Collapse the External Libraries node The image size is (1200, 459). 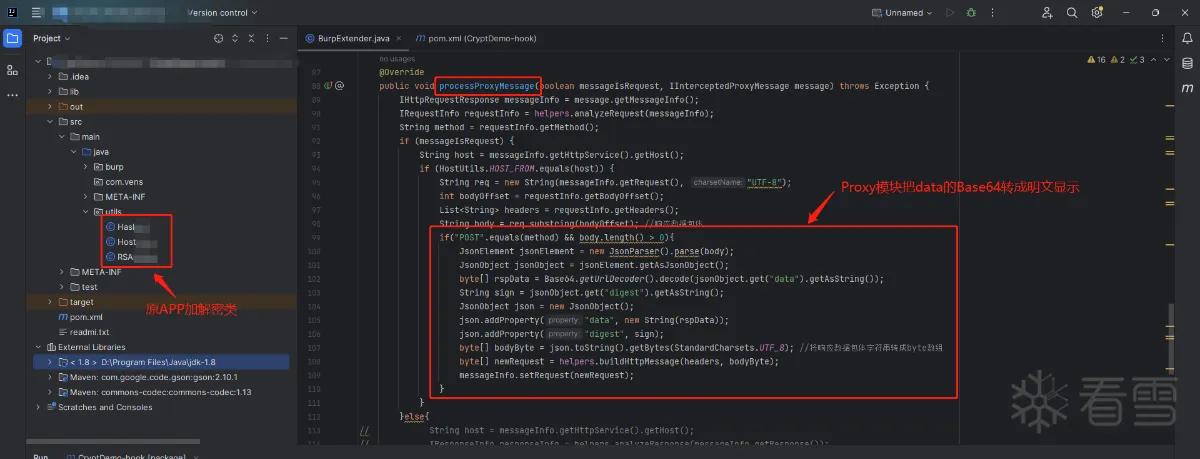38,346
